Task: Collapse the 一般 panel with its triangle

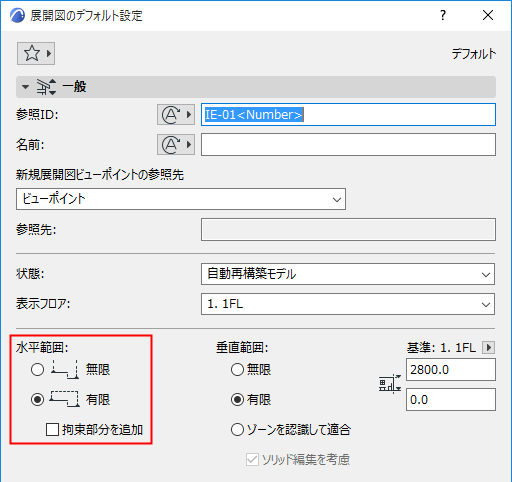Action: tap(25, 87)
